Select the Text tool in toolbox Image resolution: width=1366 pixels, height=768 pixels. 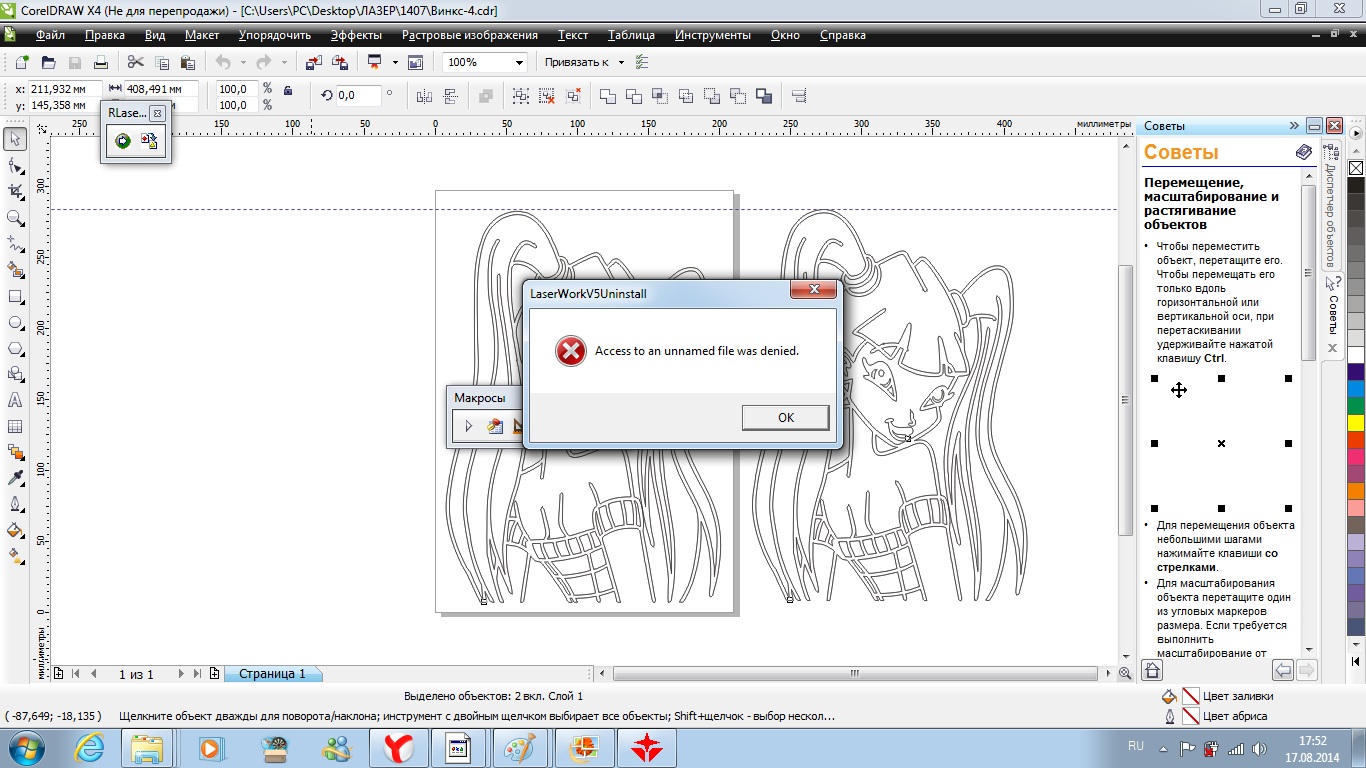point(15,400)
